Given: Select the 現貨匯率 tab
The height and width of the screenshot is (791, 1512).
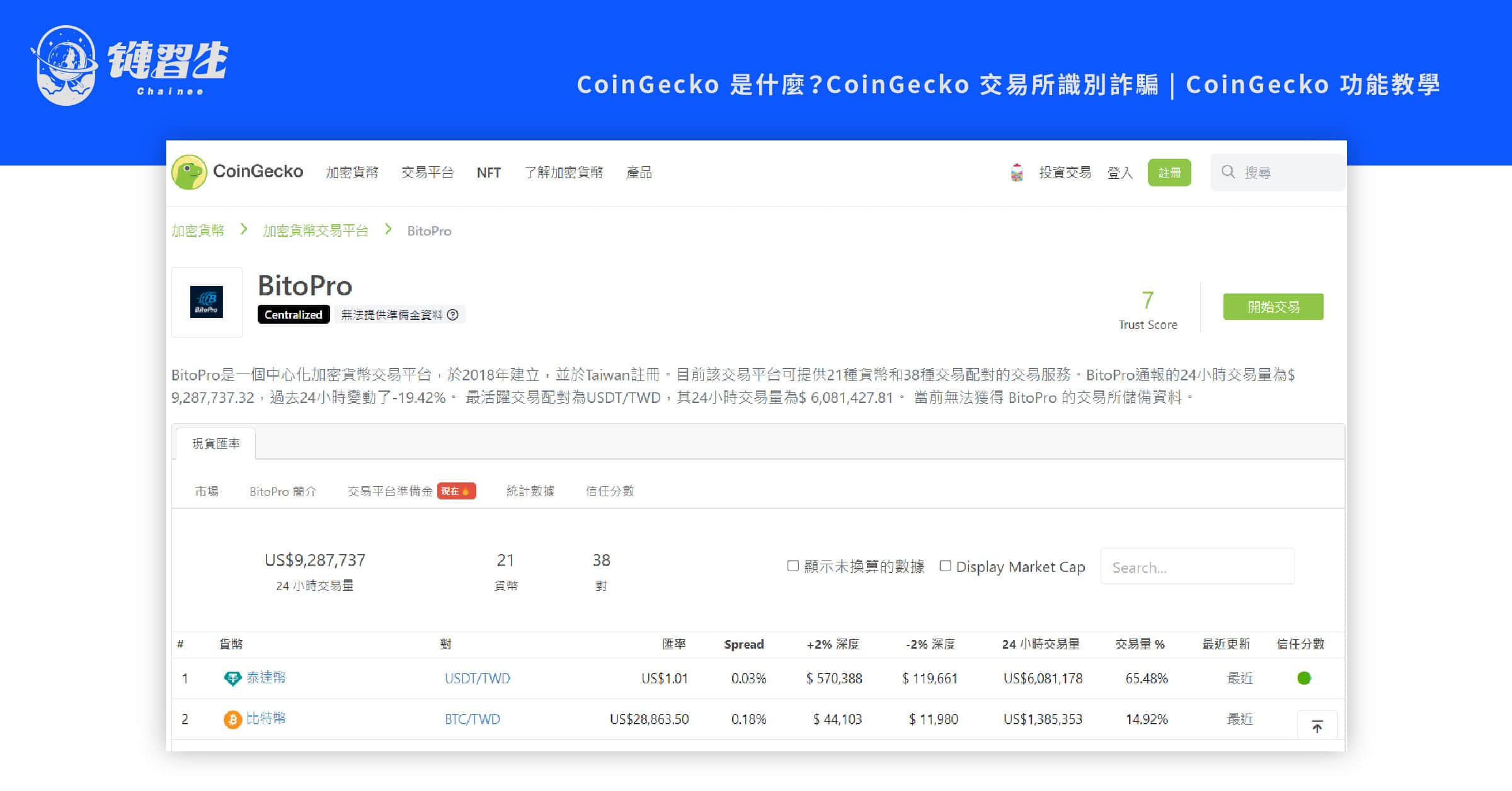Looking at the screenshot, I should tap(215, 444).
